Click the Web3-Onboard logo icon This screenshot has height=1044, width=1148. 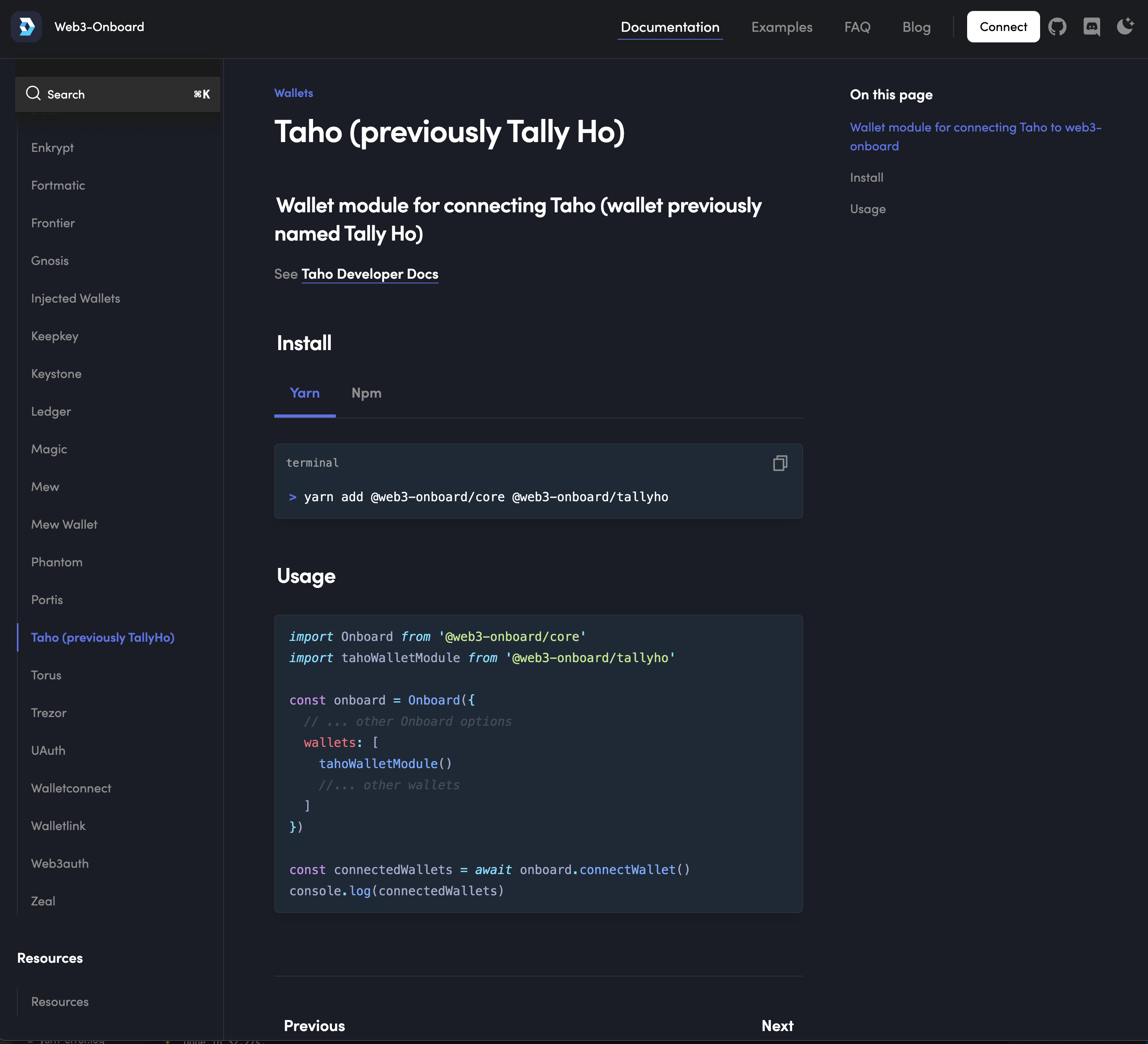pyautogui.click(x=26, y=27)
